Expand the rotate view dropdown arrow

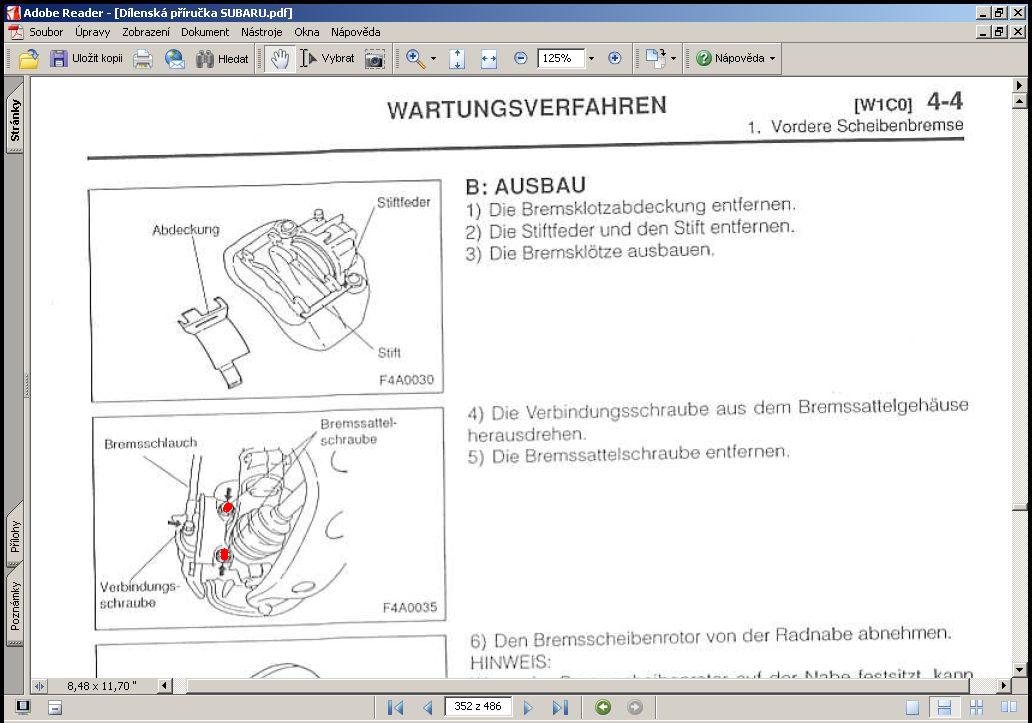[x=673, y=59]
